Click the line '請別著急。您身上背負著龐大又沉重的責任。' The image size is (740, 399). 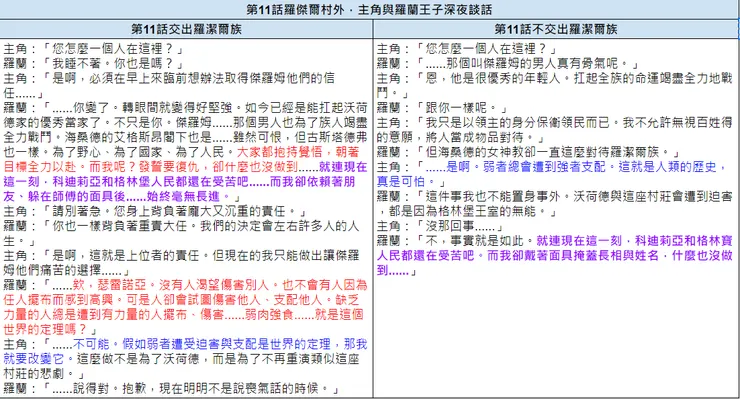pos(175,211)
